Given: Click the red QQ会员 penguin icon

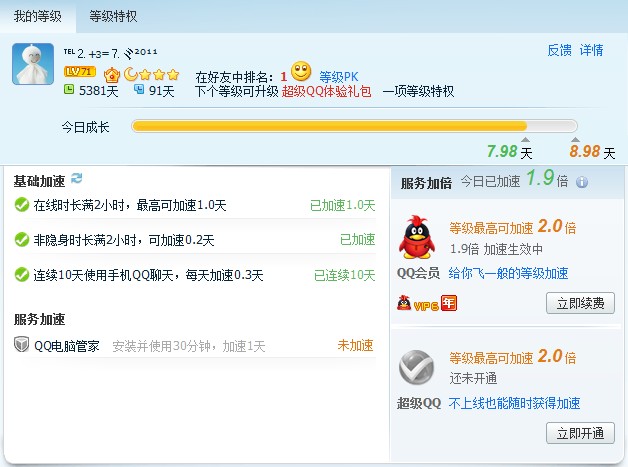Looking at the screenshot, I should point(417,237).
